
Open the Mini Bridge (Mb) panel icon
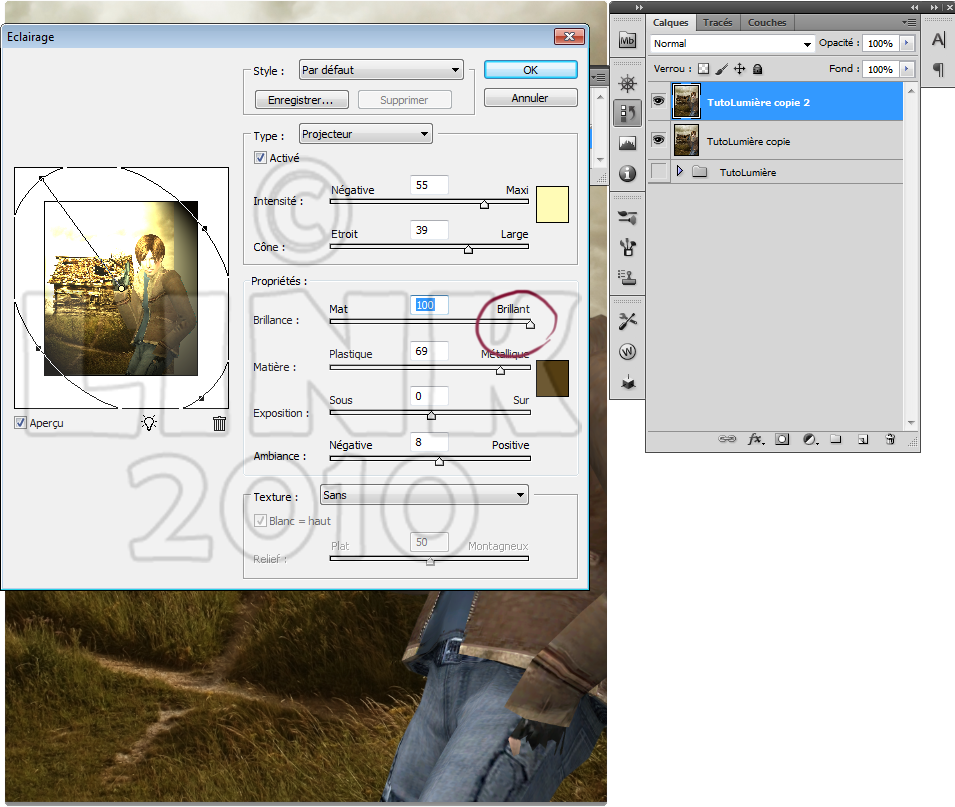[627, 41]
